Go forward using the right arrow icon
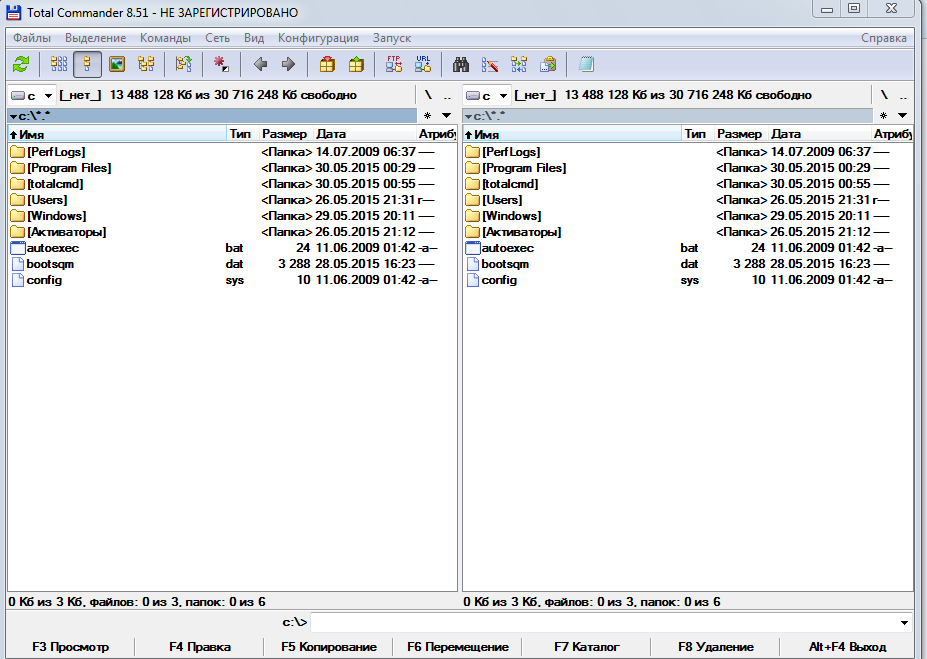Image resolution: width=927 pixels, height=659 pixels. point(288,64)
